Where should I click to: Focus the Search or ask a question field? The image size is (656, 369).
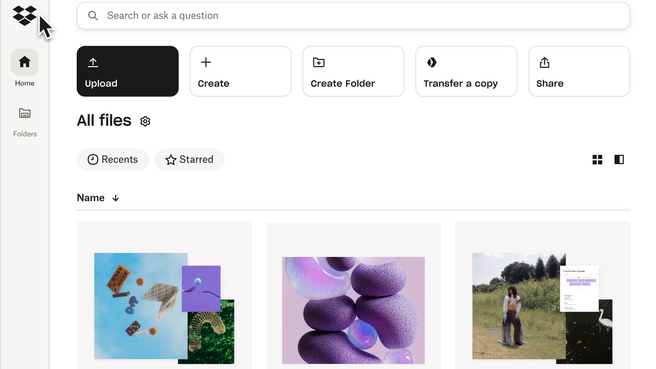click(353, 16)
